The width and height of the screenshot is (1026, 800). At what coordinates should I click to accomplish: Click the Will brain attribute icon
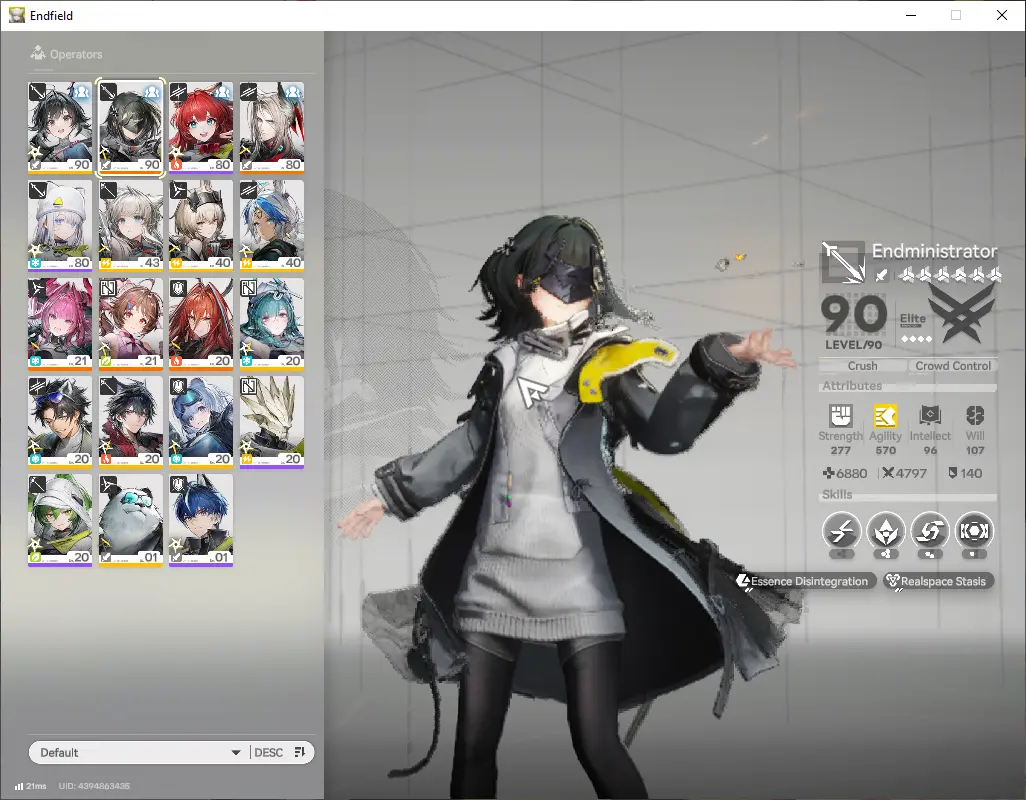click(x=975, y=416)
